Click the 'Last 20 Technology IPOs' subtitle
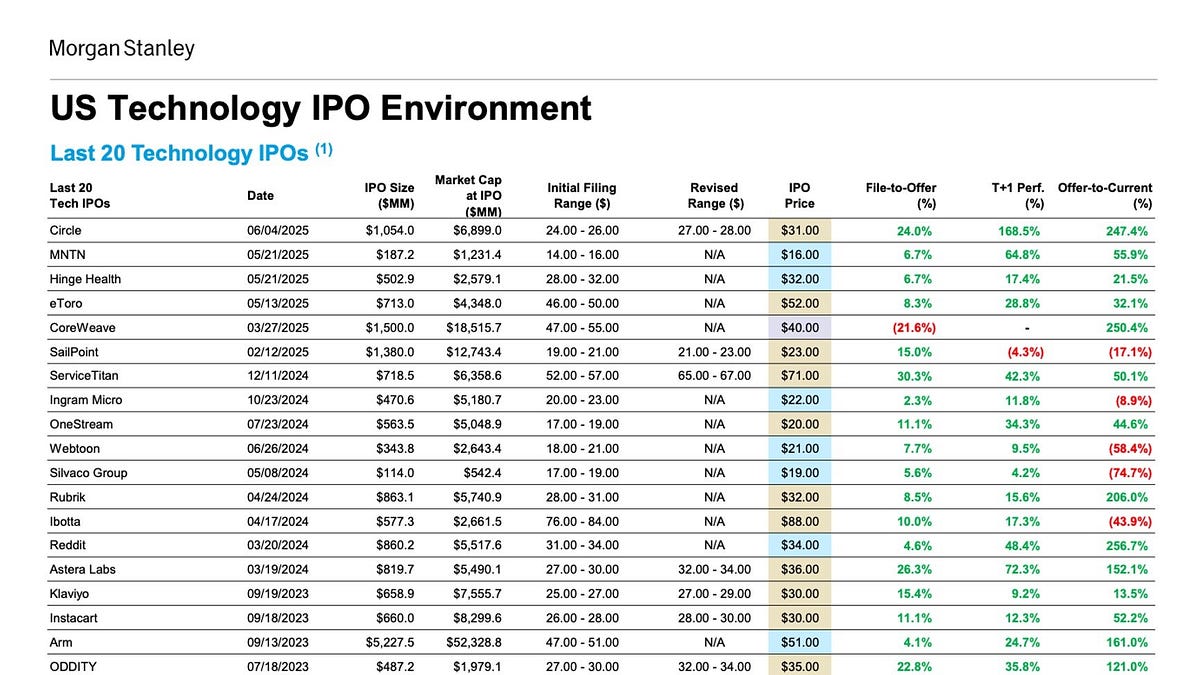 [191, 152]
